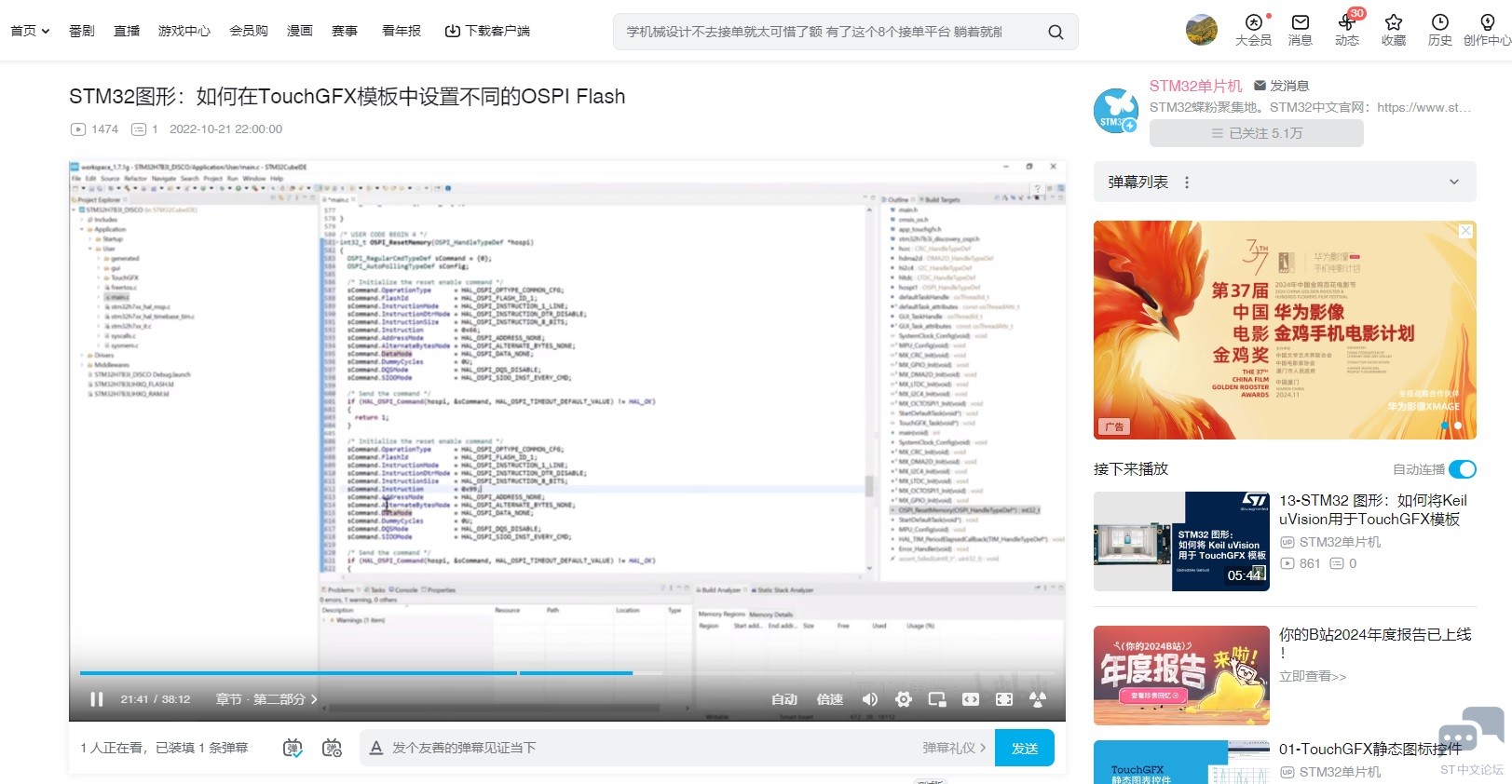Open 看年报 from top navigation
The image size is (1512, 784).
coord(402,31)
